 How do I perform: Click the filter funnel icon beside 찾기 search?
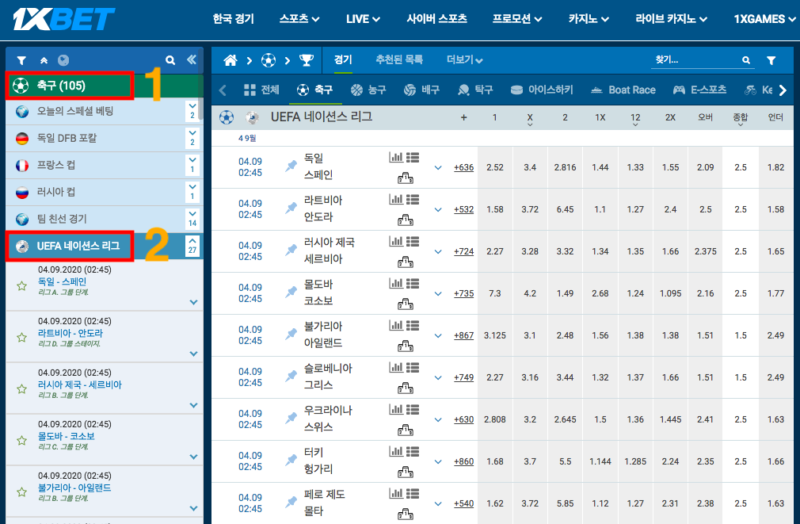[x=770, y=60]
